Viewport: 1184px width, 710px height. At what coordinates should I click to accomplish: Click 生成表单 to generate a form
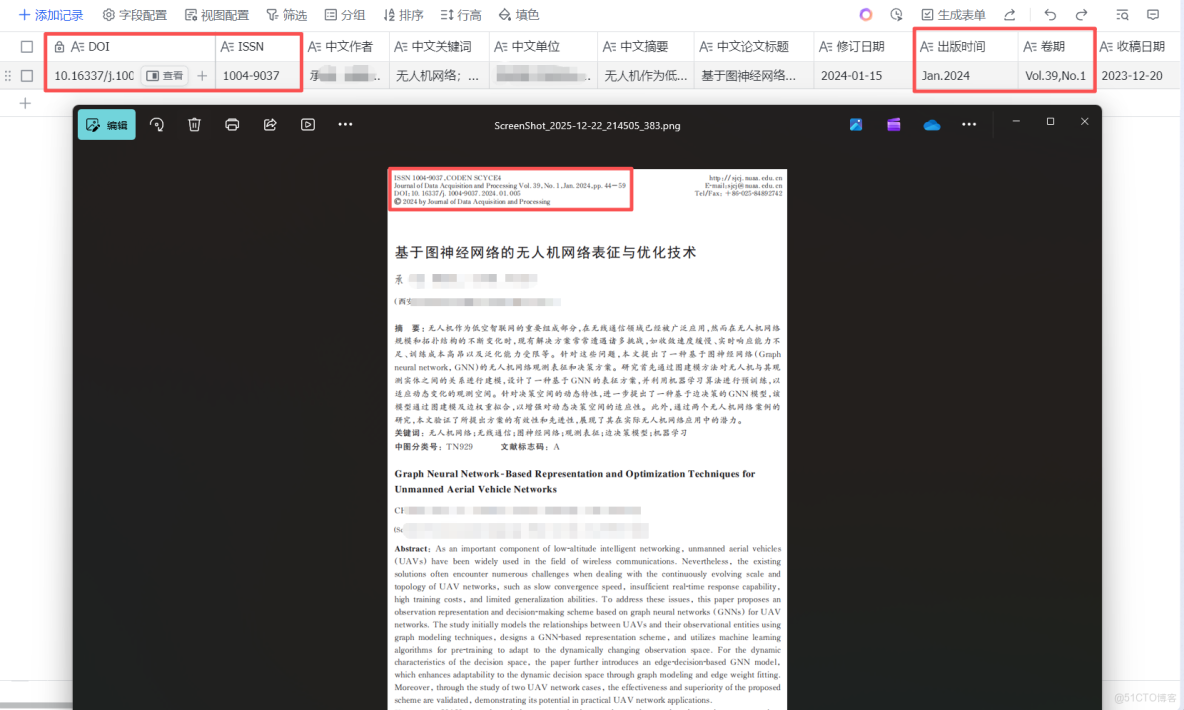958,14
